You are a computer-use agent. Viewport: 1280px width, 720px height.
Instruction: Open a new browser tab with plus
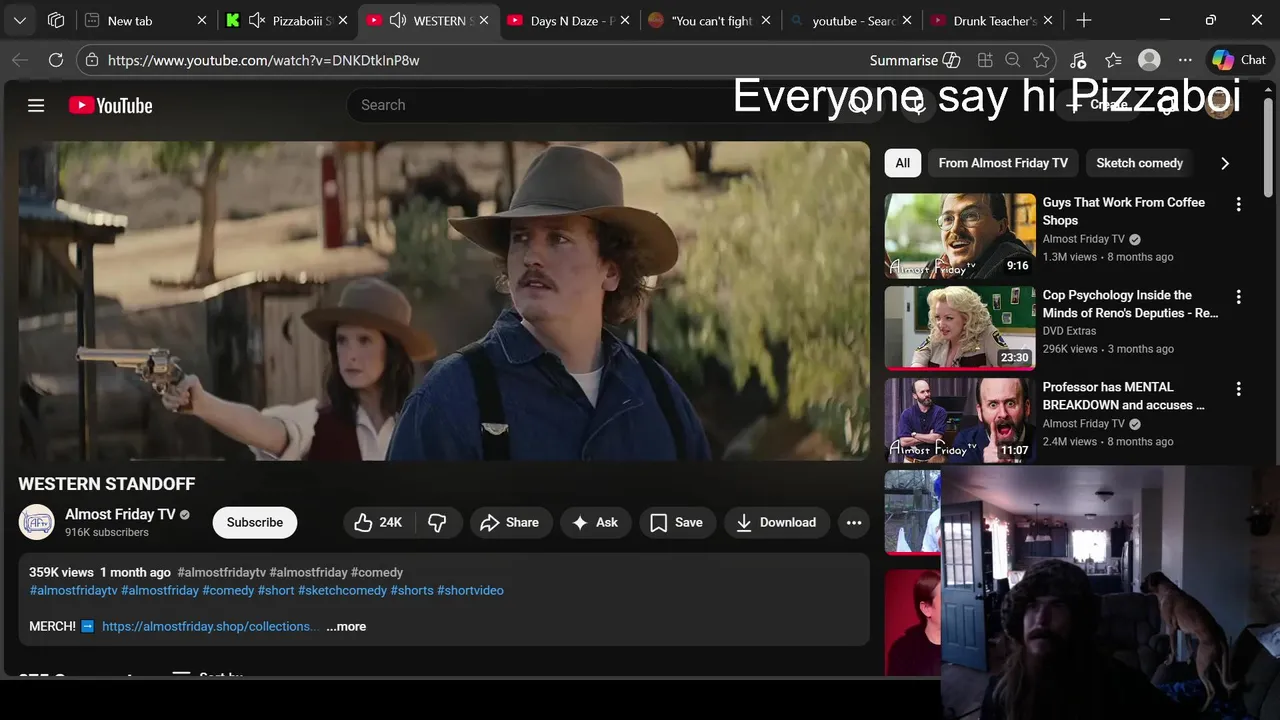point(1084,20)
